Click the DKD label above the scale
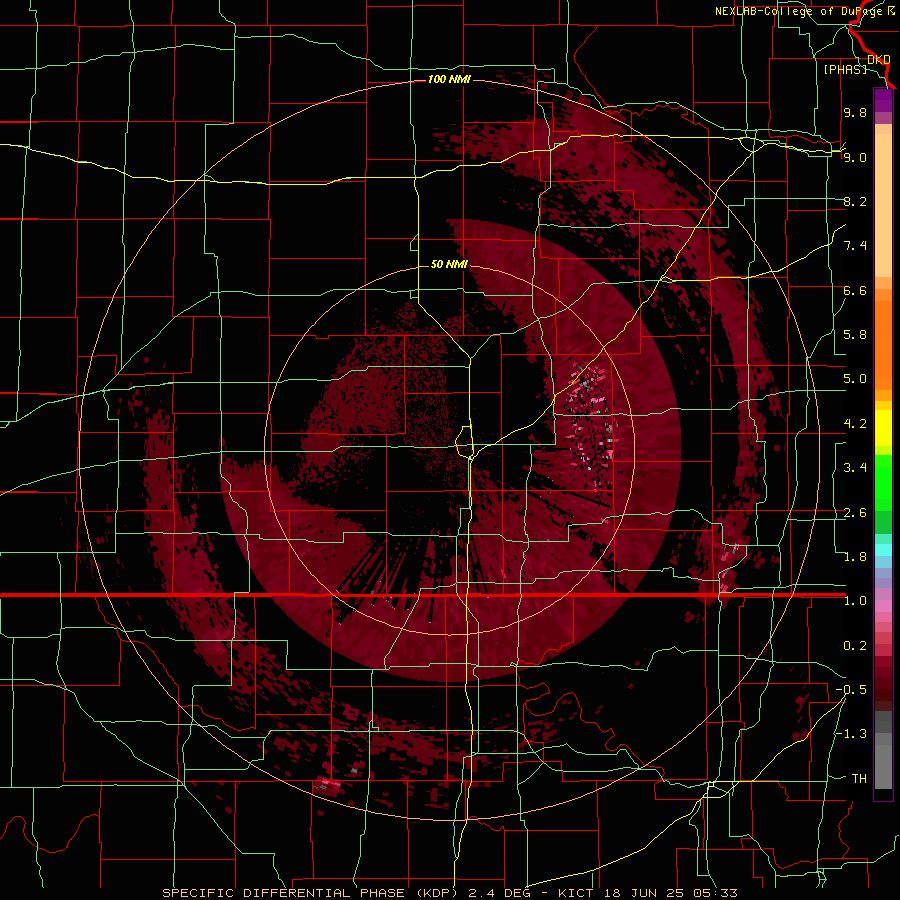Image resolution: width=900 pixels, height=900 pixels. point(878,59)
